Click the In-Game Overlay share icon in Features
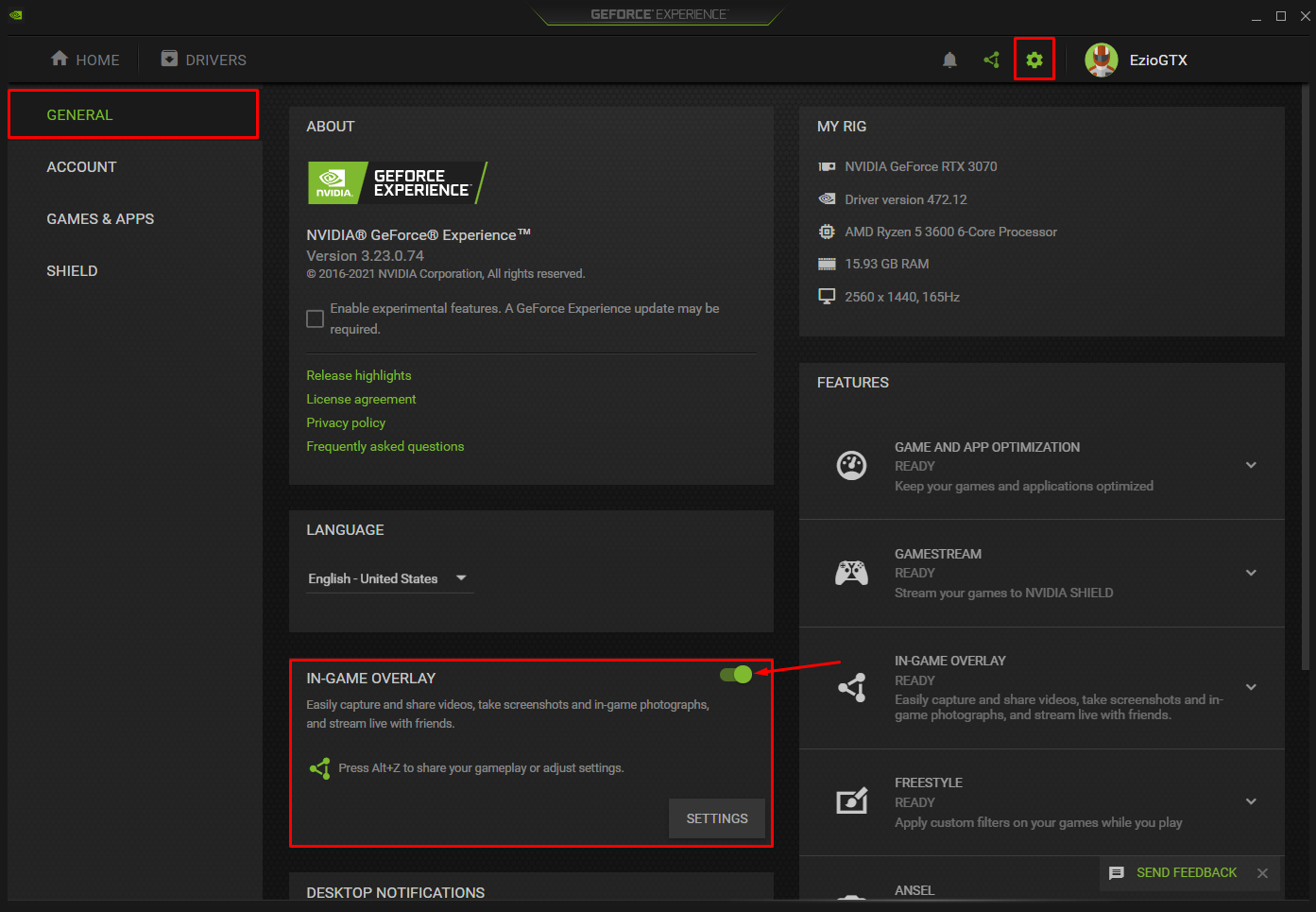Viewport: 1316px width, 912px height. (851, 687)
